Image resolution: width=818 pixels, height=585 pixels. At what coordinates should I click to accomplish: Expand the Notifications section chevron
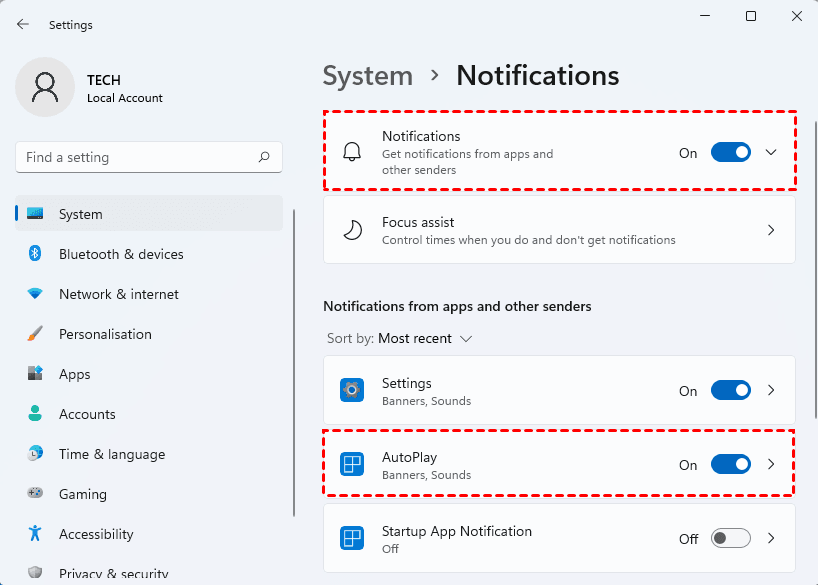pos(771,152)
